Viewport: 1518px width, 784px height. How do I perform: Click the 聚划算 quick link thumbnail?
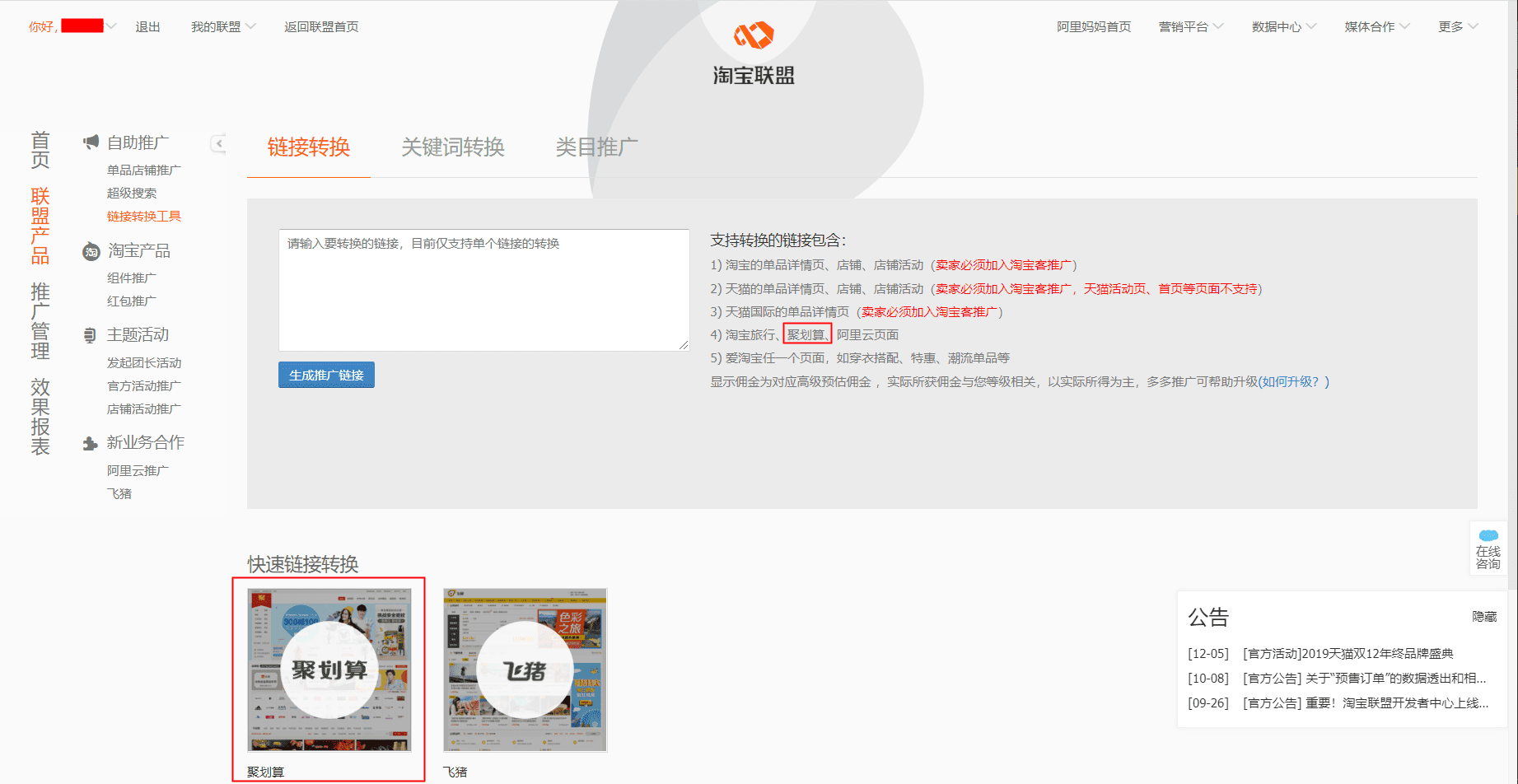329,670
